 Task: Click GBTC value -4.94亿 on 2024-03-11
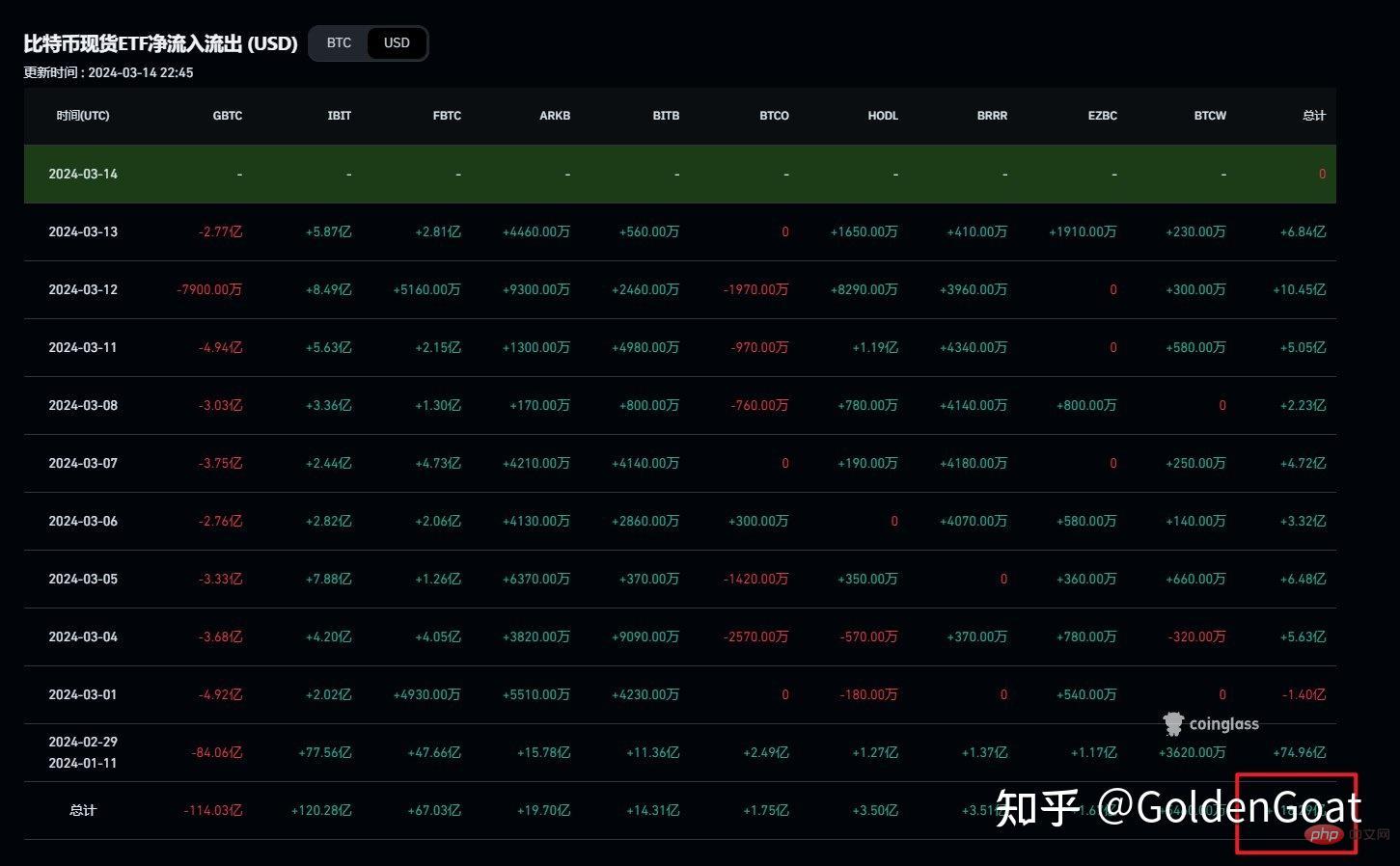click(x=220, y=348)
